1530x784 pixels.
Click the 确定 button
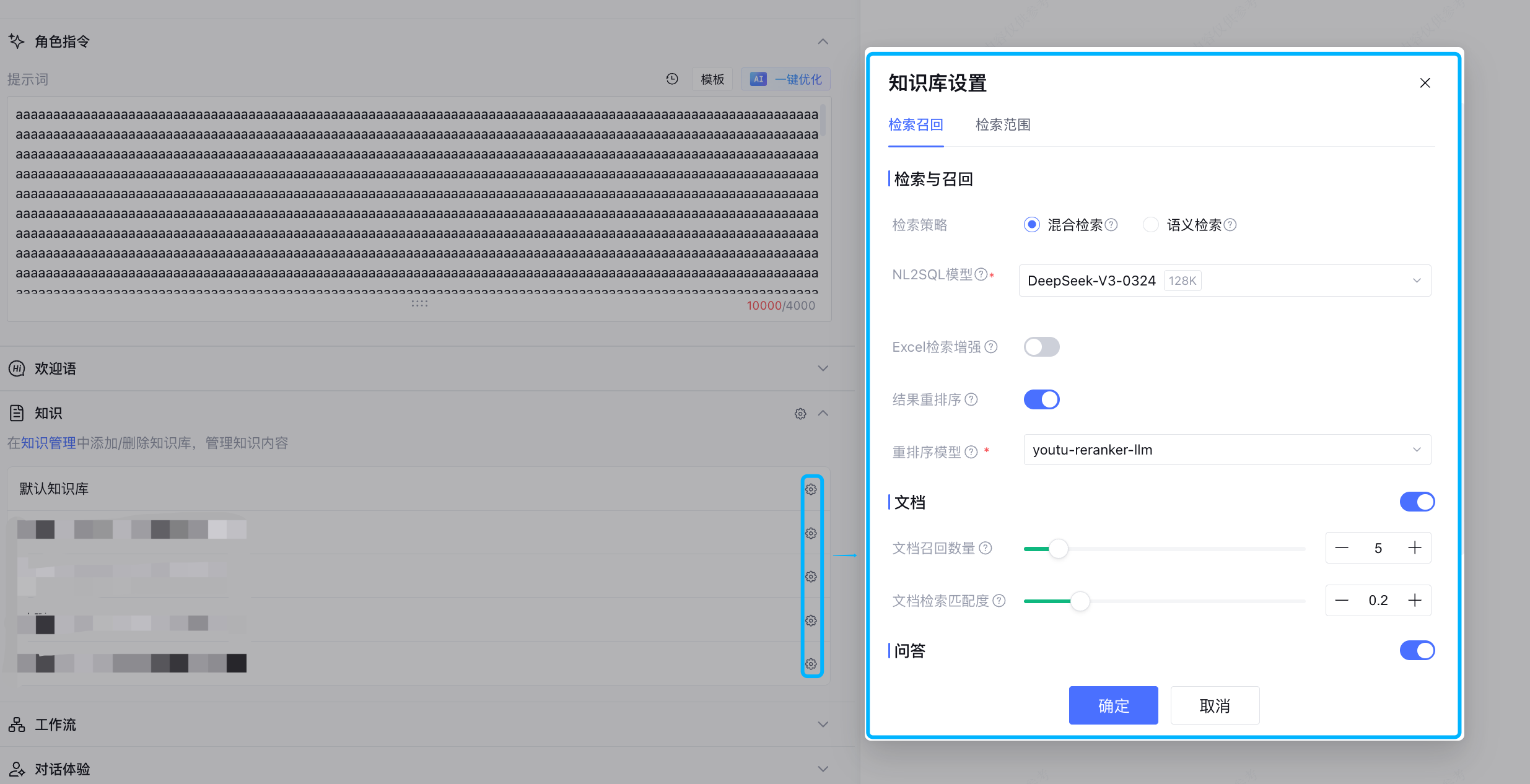(x=1113, y=705)
